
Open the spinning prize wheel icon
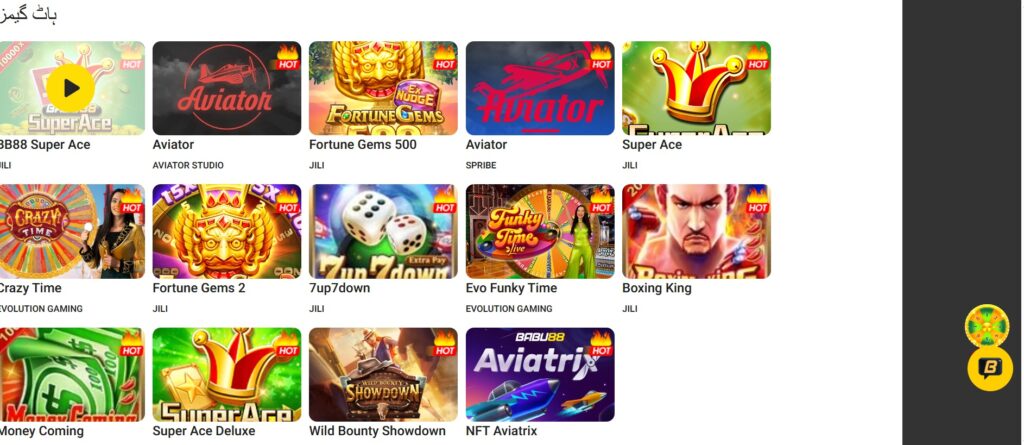987,325
